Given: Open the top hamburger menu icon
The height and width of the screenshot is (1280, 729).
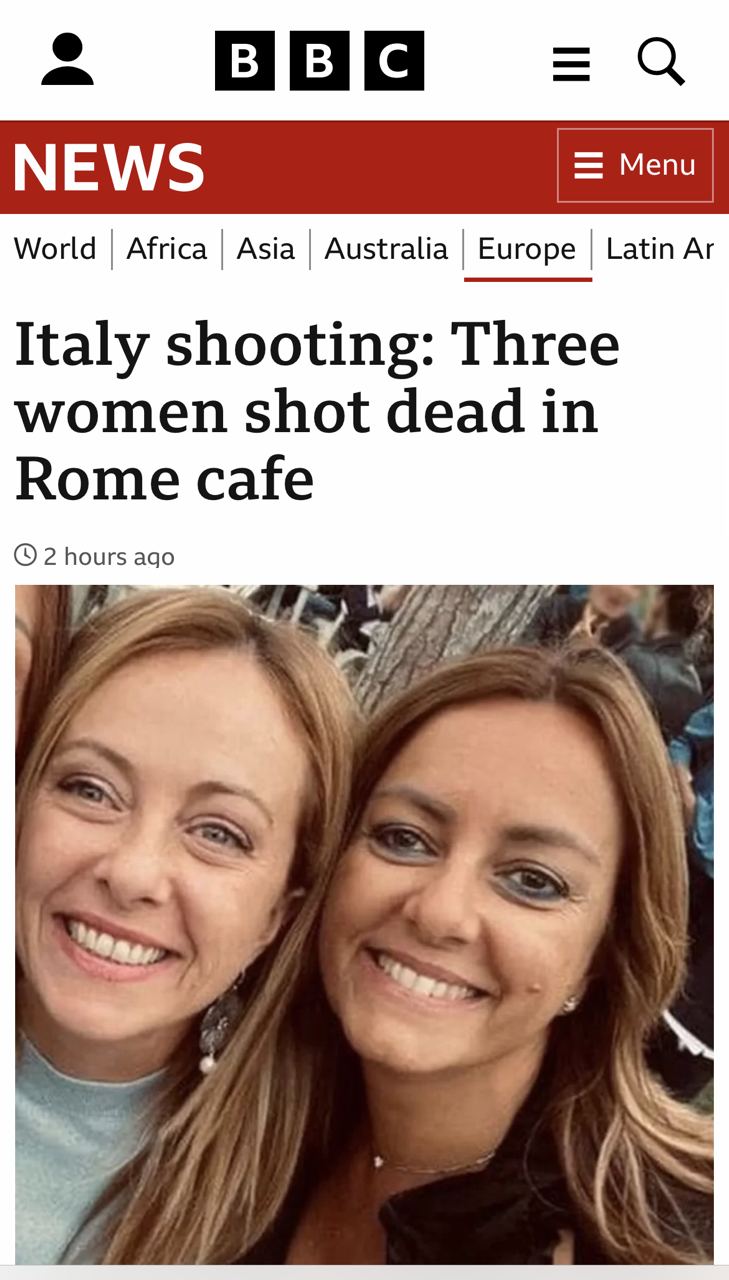Looking at the screenshot, I should pyautogui.click(x=571, y=63).
